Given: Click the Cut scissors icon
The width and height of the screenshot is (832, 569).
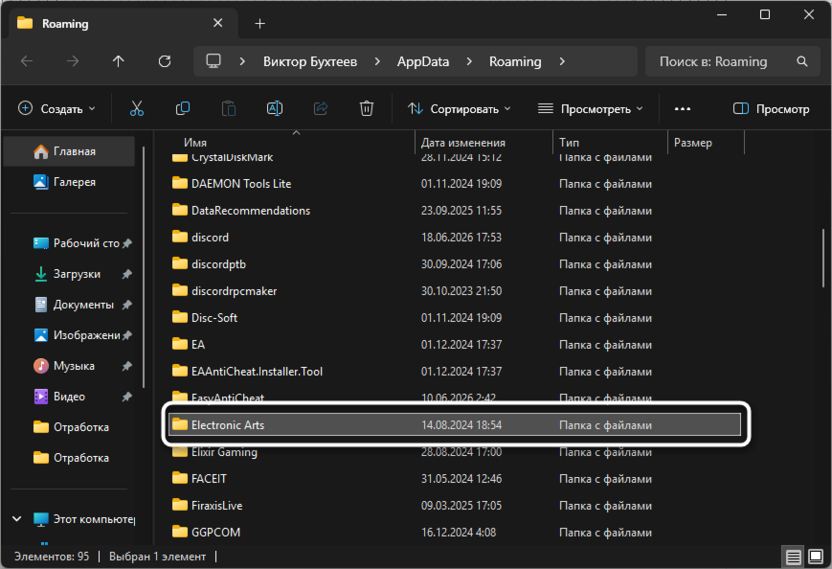Looking at the screenshot, I should pos(137,109).
